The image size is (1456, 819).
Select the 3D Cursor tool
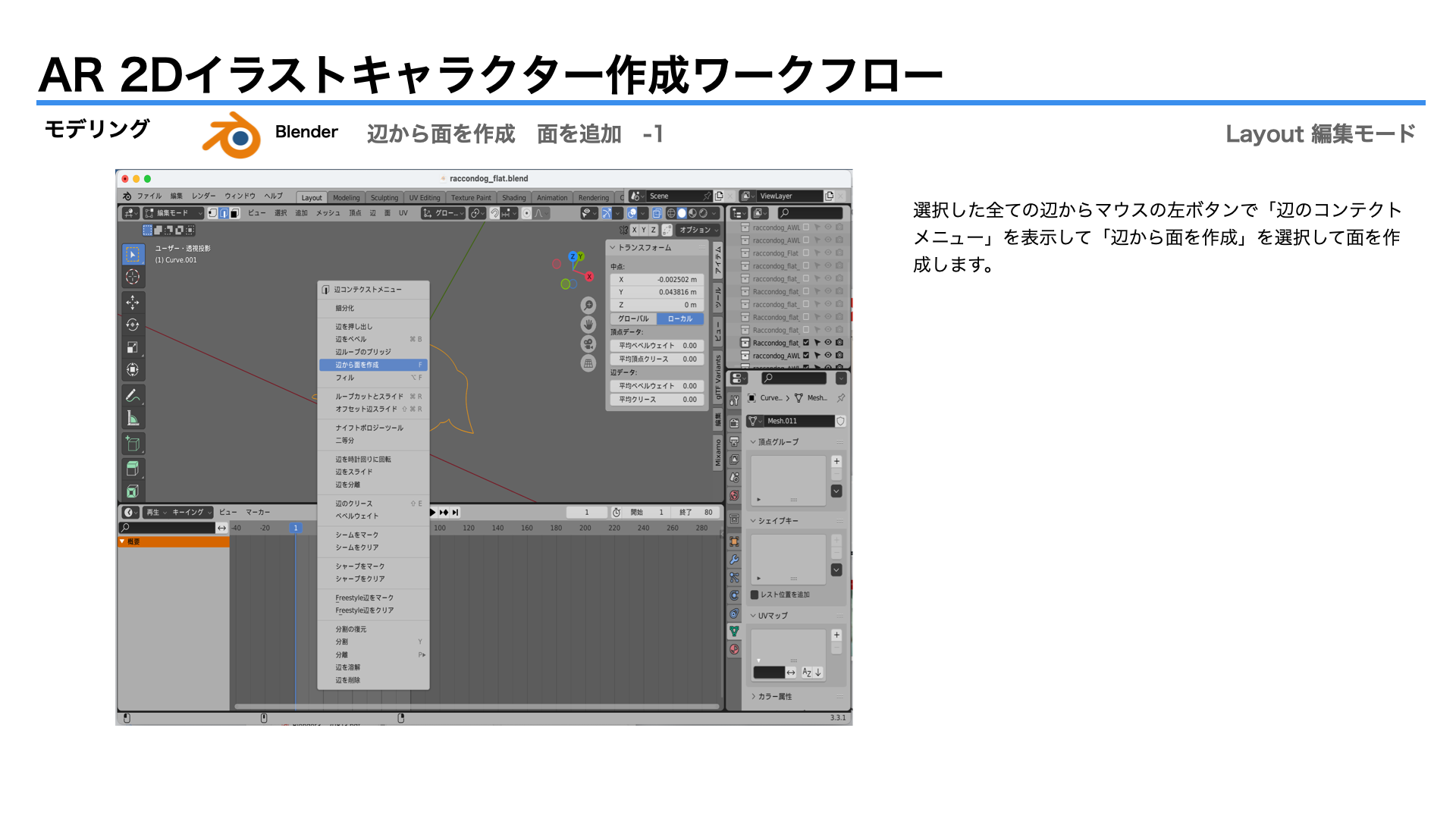pyautogui.click(x=133, y=277)
